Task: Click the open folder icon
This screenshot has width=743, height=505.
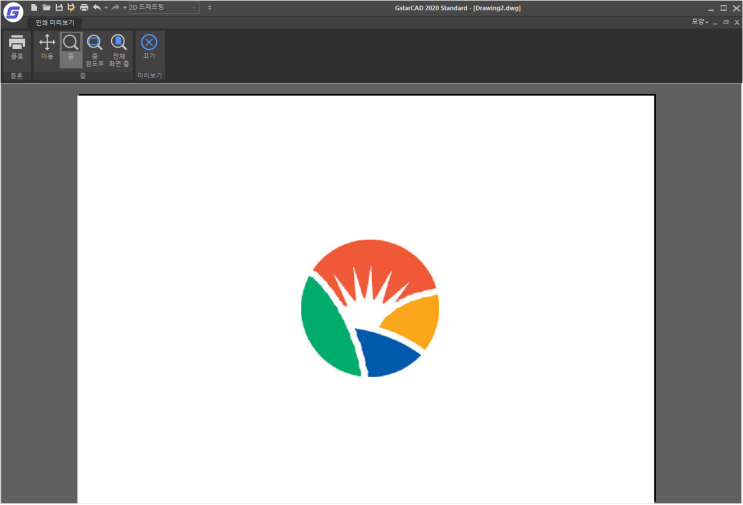Action: coord(46,7)
